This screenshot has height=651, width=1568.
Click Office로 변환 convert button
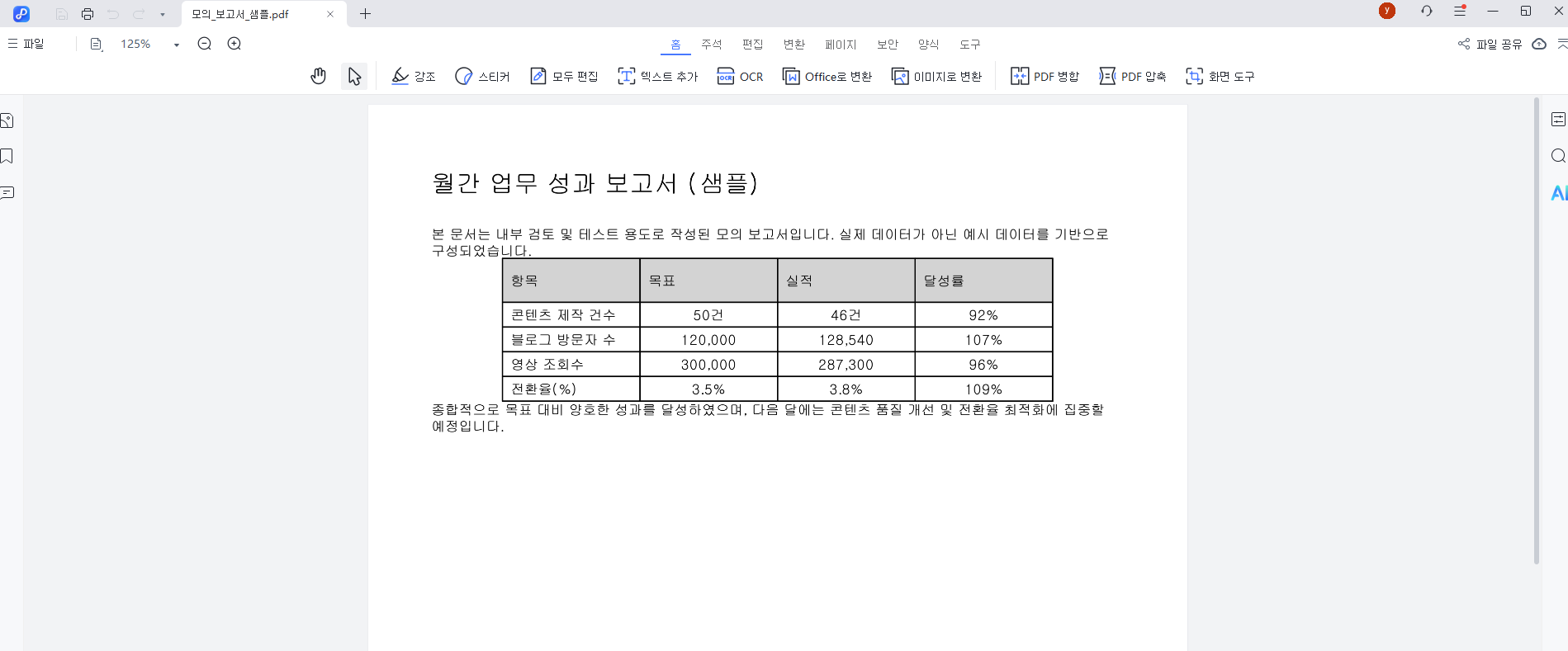(827, 77)
